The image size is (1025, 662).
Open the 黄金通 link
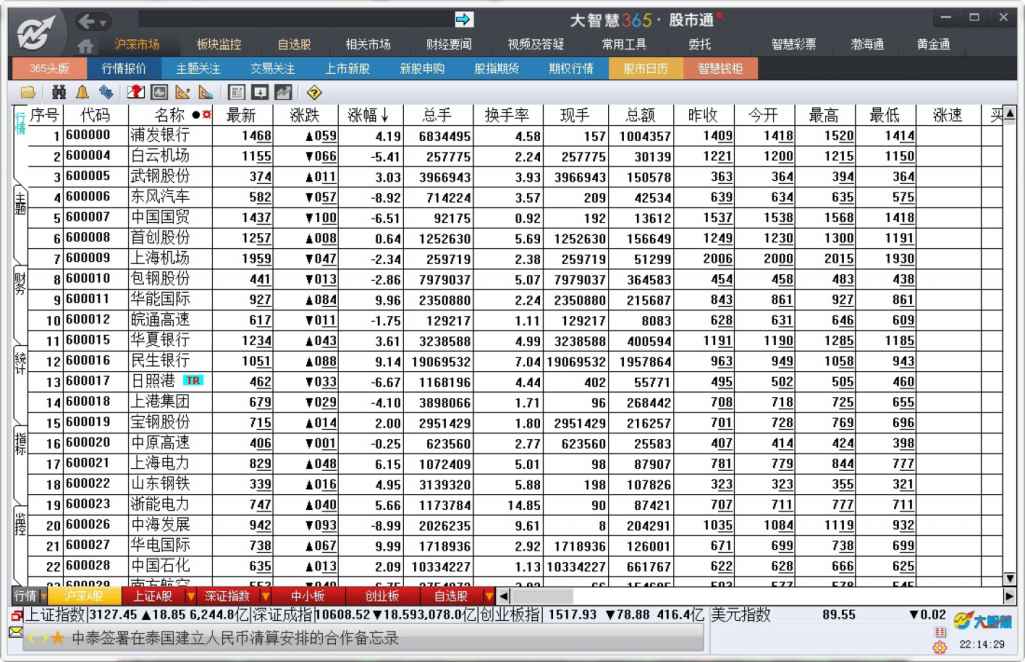pyautogui.click(x=933, y=44)
